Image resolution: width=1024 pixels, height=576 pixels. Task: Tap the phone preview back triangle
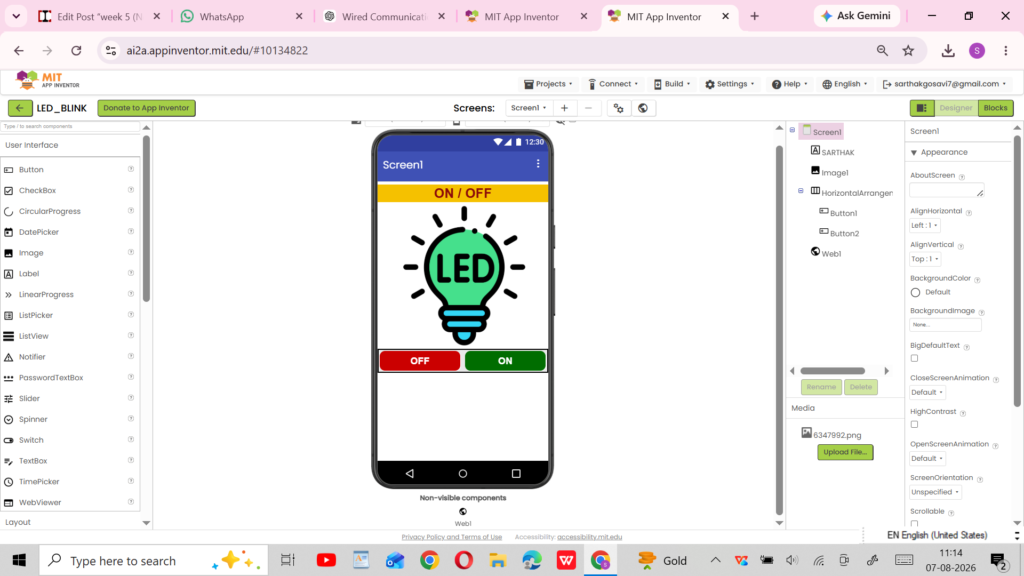pyautogui.click(x=409, y=473)
